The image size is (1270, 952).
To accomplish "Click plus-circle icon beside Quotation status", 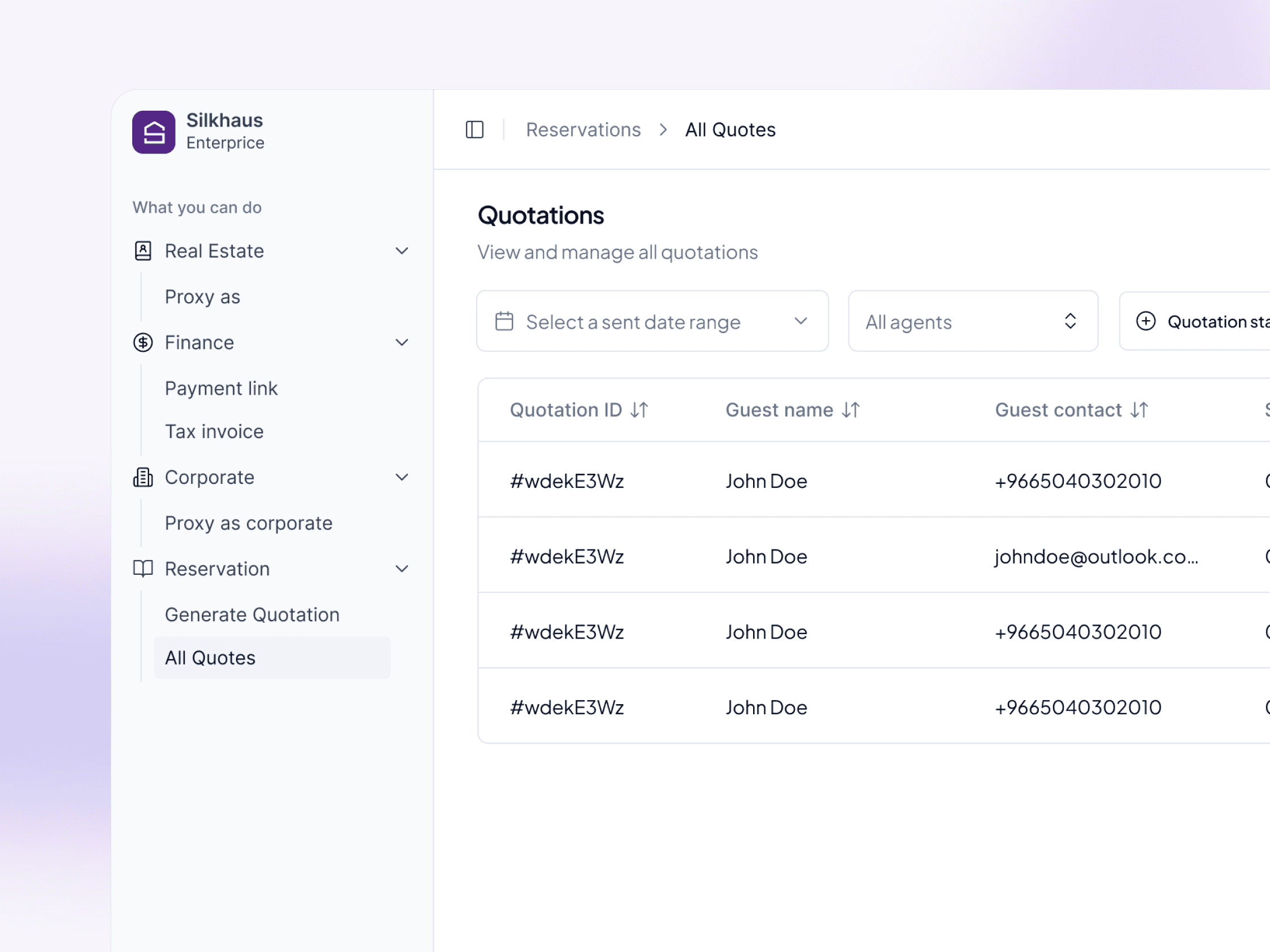I will coord(1145,321).
